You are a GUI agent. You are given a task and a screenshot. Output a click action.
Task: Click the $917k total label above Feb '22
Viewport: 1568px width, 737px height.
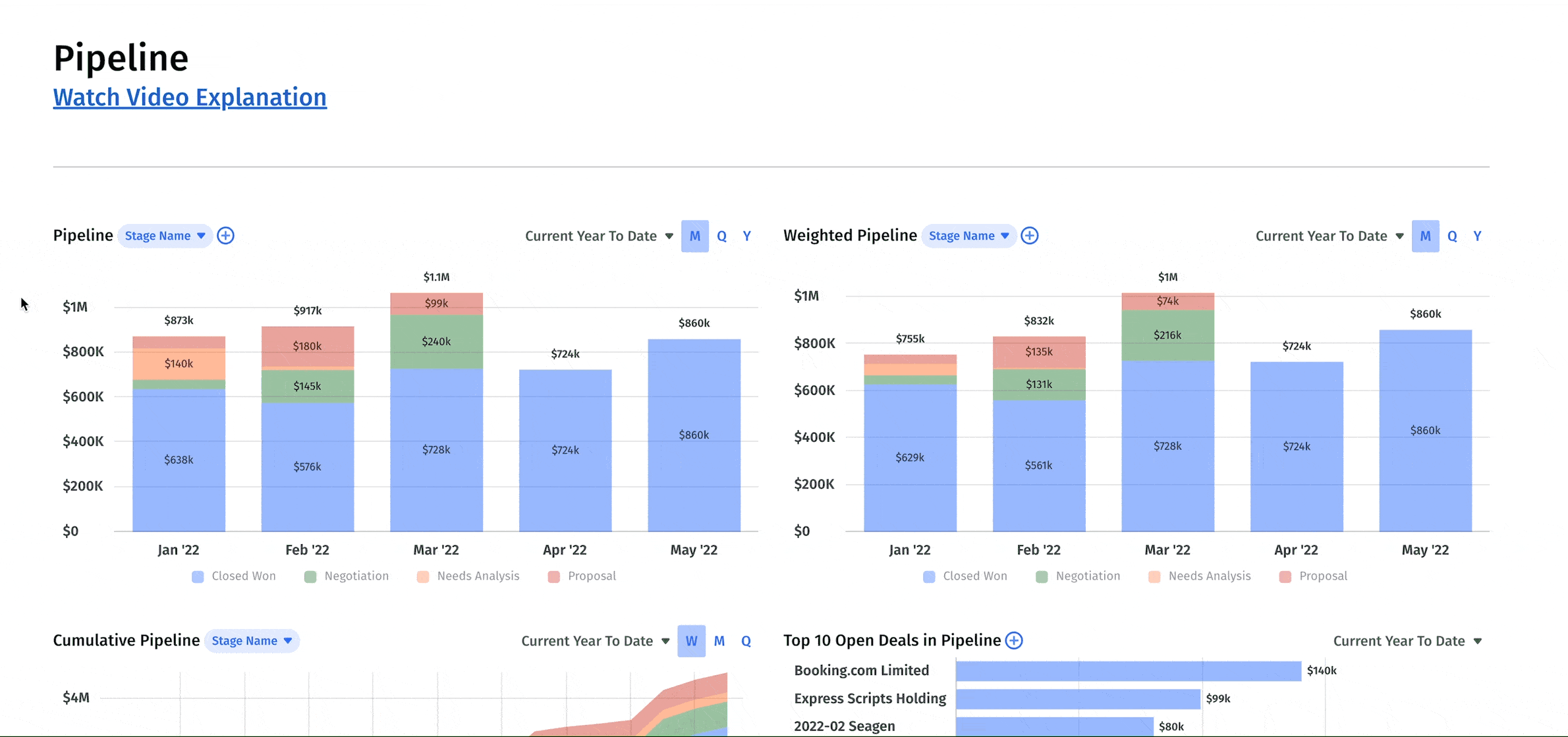pyautogui.click(x=308, y=311)
